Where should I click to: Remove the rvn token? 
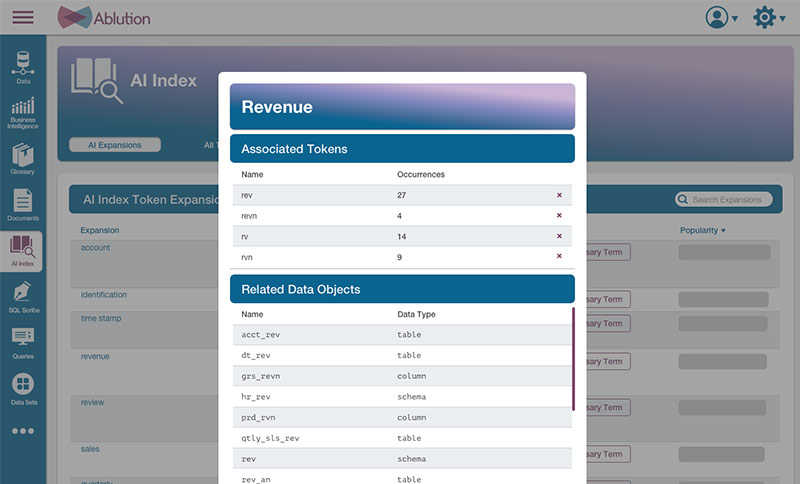(559, 256)
